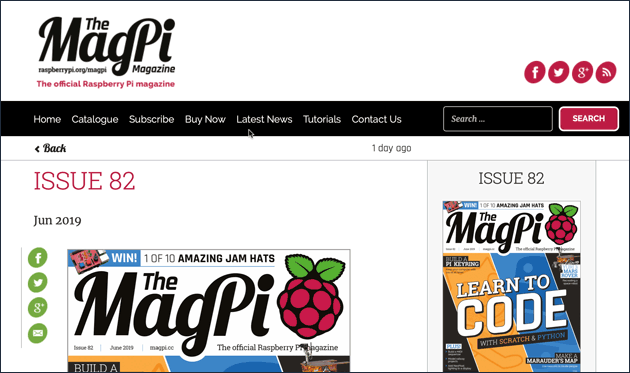Go Back using the Back link
This screenshot has width=630, height=373.
[51, 148]
